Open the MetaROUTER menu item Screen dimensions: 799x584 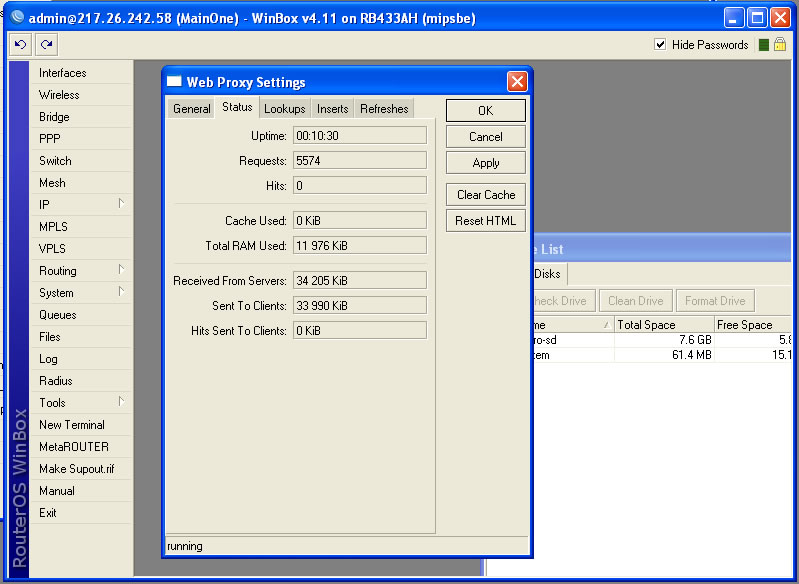coord(81,446)
